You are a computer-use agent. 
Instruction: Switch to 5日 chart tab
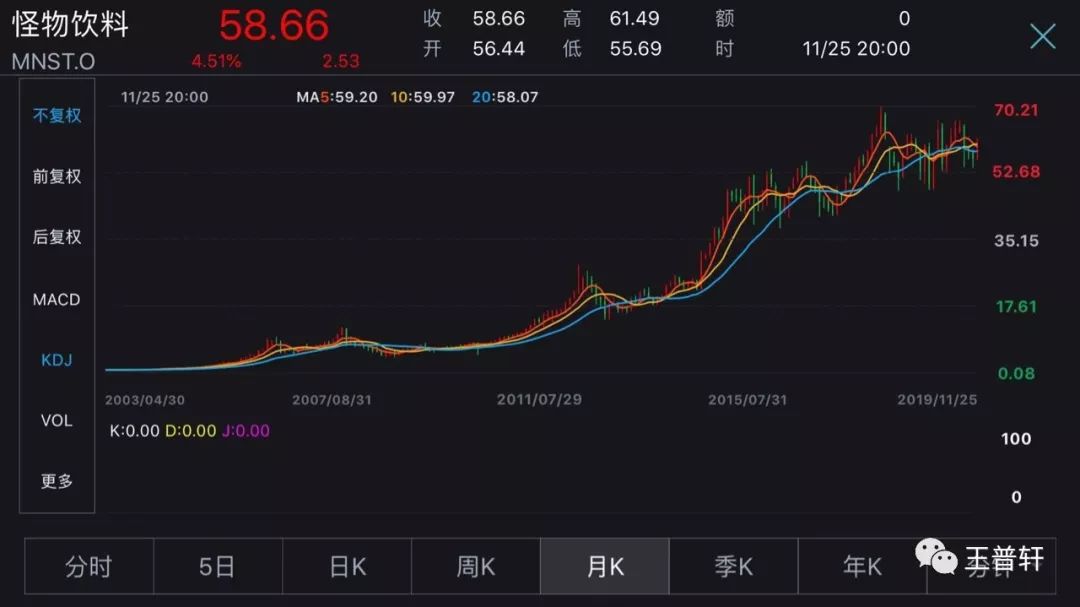pos(218,566)
